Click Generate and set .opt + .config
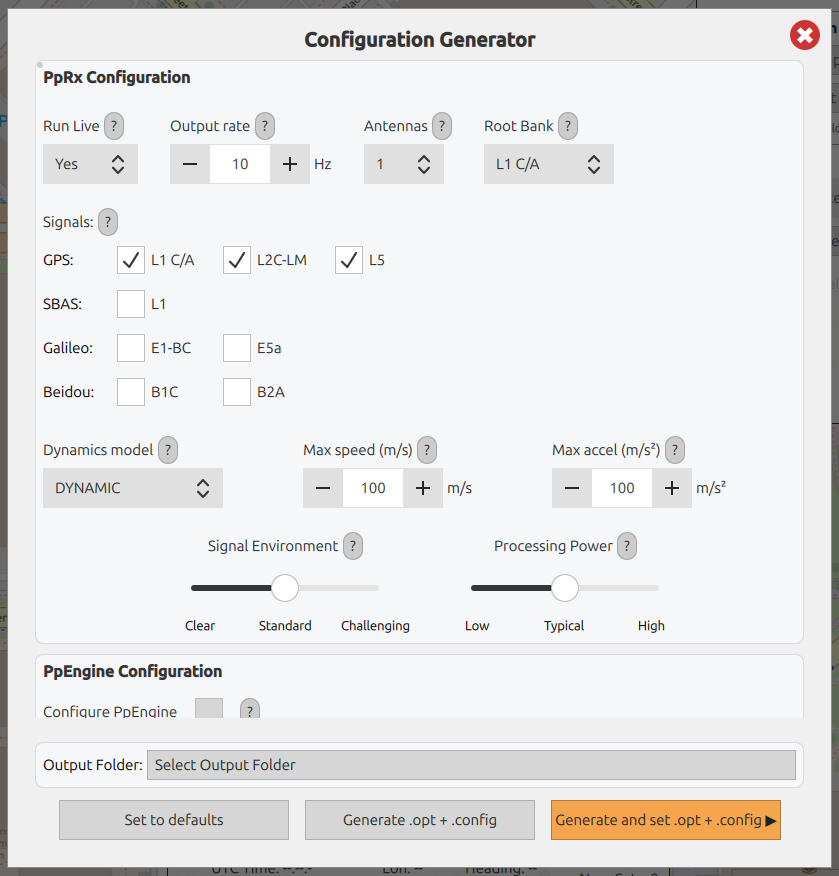839x876 pixels. click(x=666, y=820)
